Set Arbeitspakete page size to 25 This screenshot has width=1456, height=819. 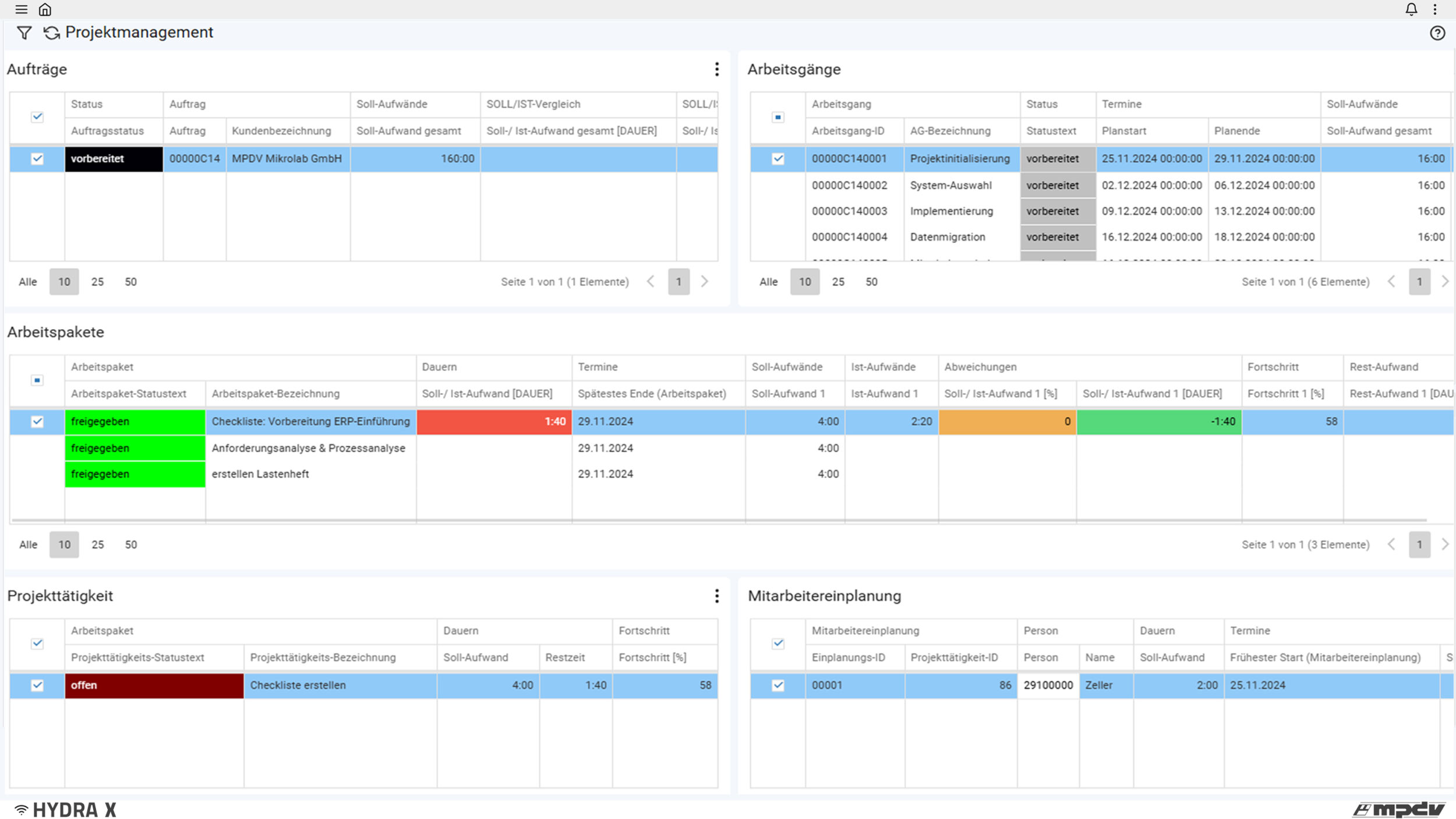(98, 545)
